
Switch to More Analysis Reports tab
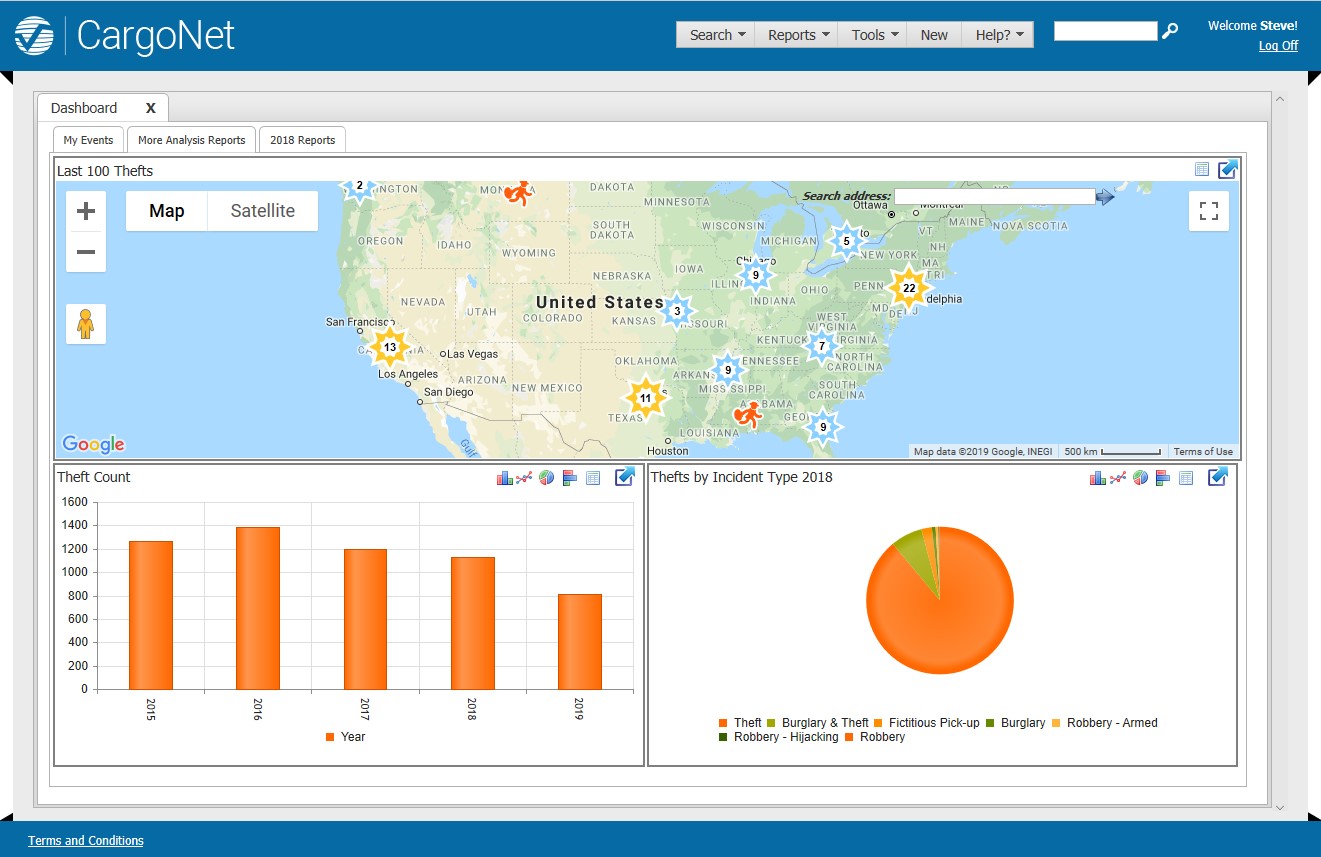click(191, 140)
